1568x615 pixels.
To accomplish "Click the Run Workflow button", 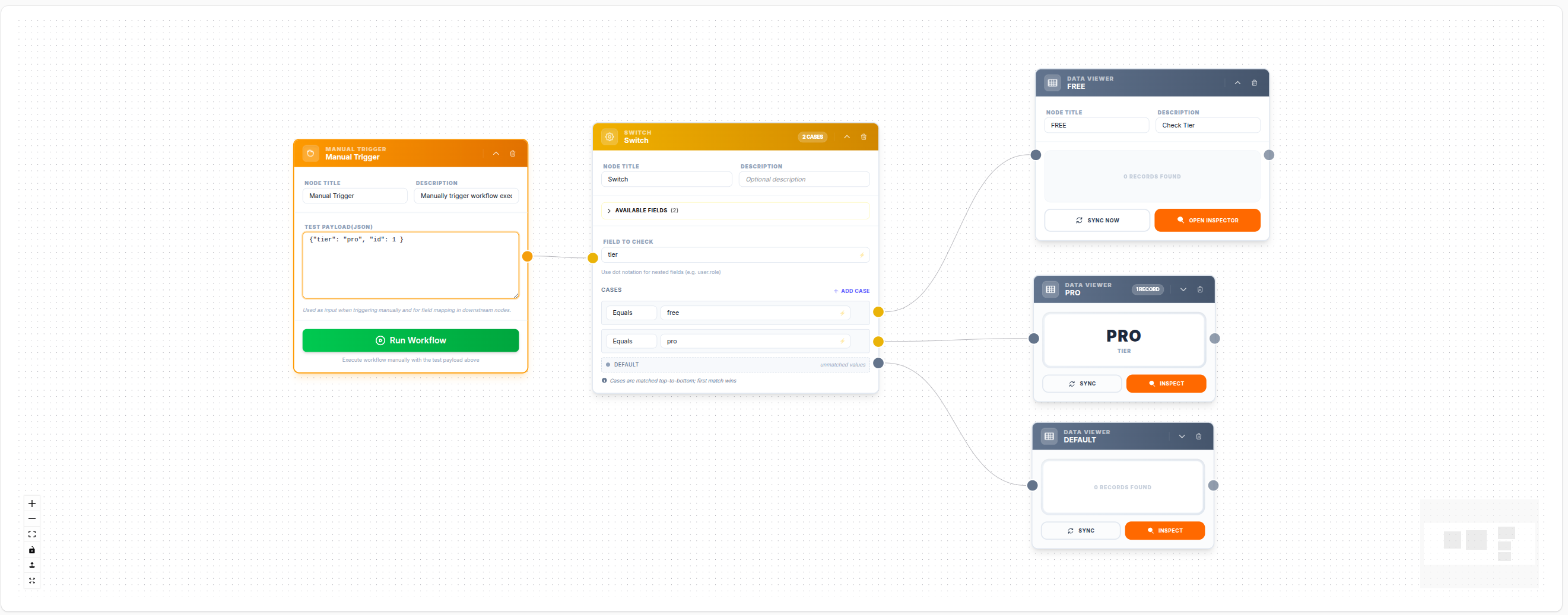I will [x=410, y=340].
